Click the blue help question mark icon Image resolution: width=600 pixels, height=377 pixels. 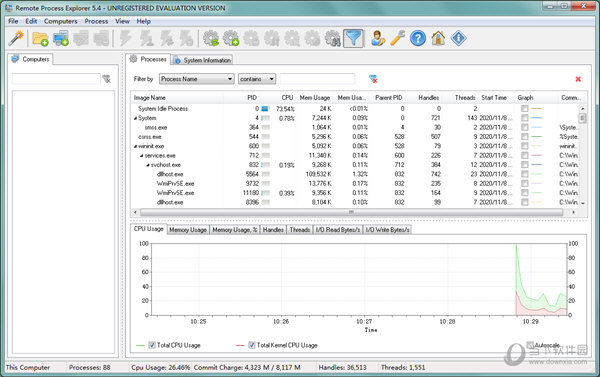pyautogui.click(x=418, y=39)
